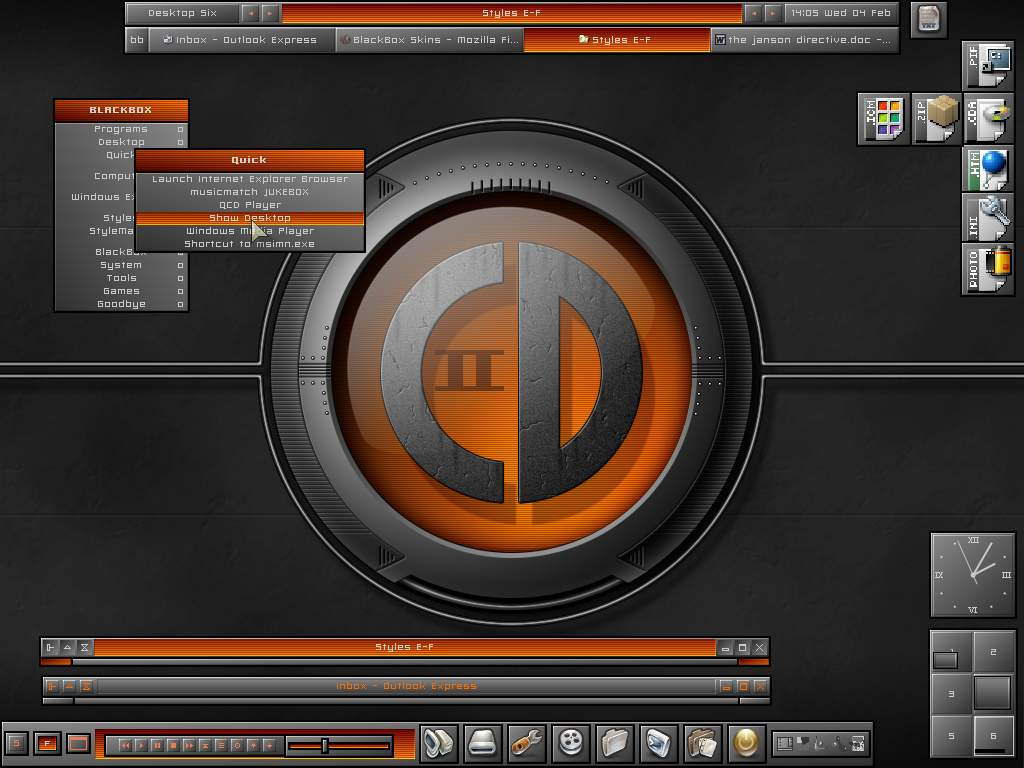1024x768 pixels.
Task: Click previous window arrow beside clock
Action: point(754,13)
